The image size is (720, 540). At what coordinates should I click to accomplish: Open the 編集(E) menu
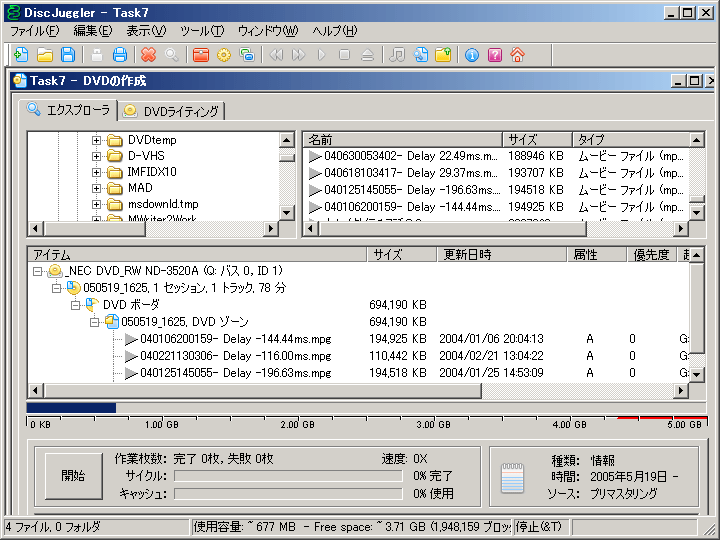tap(93, 31)
